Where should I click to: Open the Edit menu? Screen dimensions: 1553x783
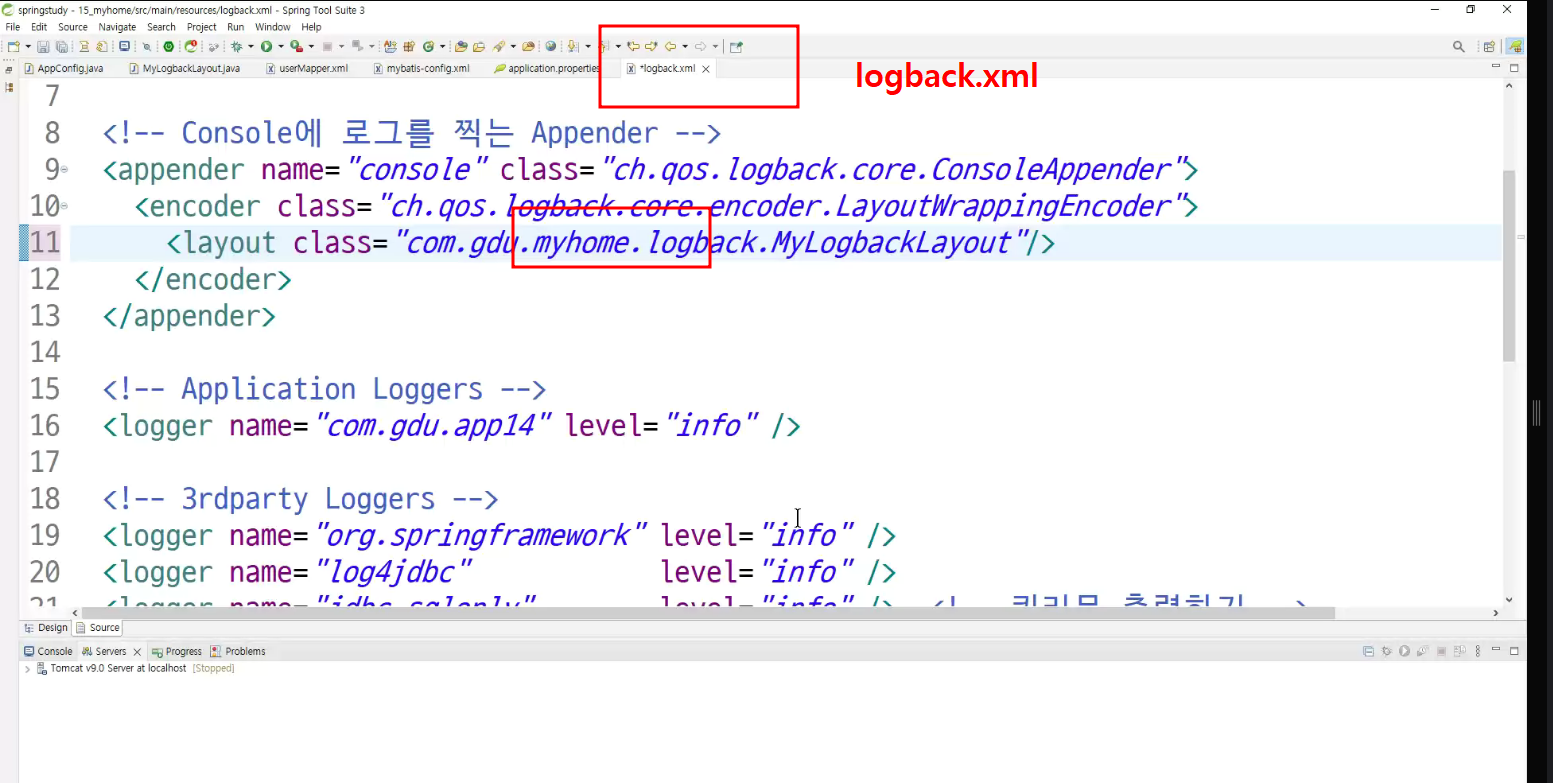(x=39, y=27)
